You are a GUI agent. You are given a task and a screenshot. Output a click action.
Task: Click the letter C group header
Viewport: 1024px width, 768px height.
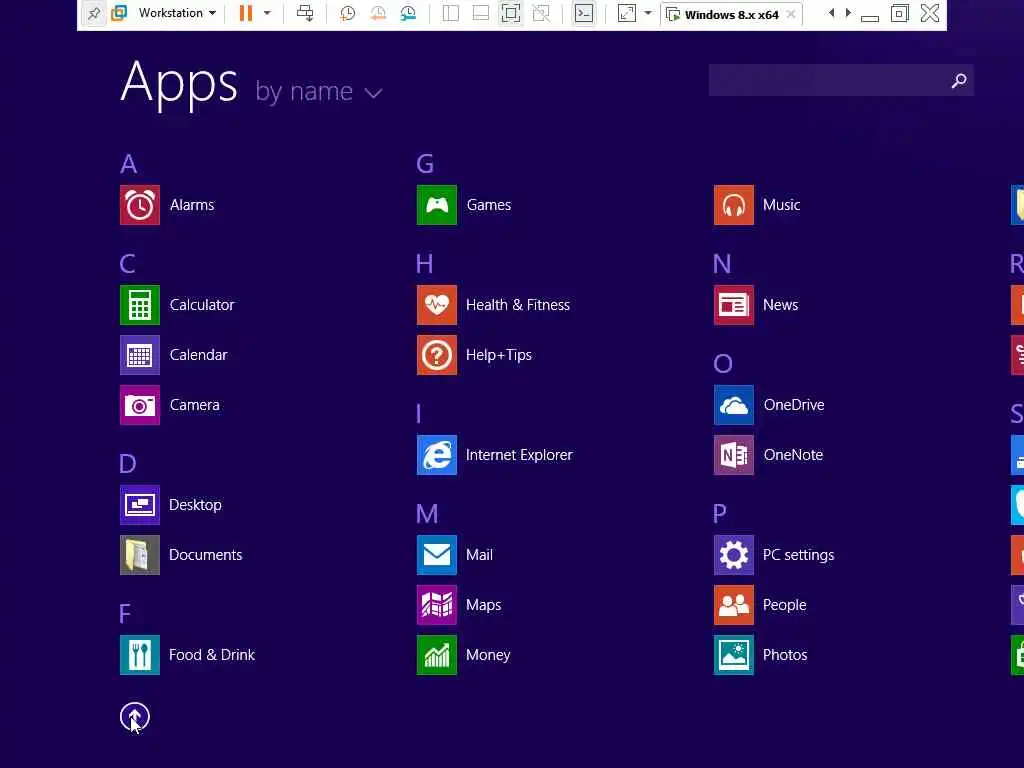pyautogui.click(x=128, y=264)
